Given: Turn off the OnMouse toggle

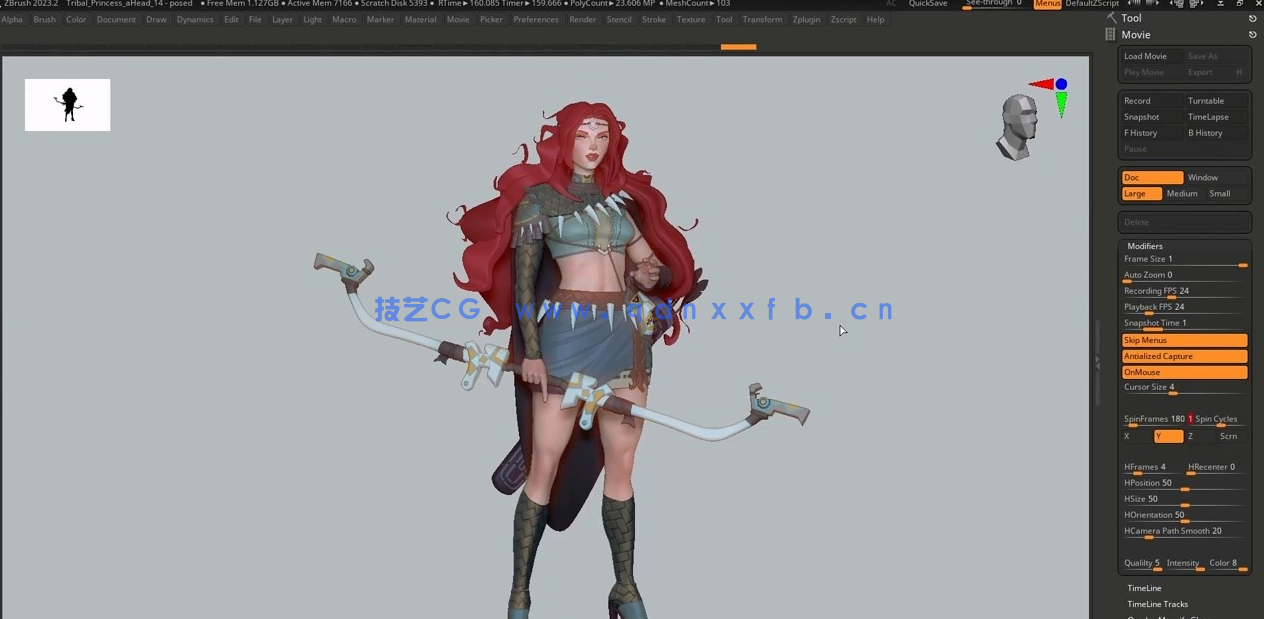Looking at the screenshot, I should point(1184,371).
